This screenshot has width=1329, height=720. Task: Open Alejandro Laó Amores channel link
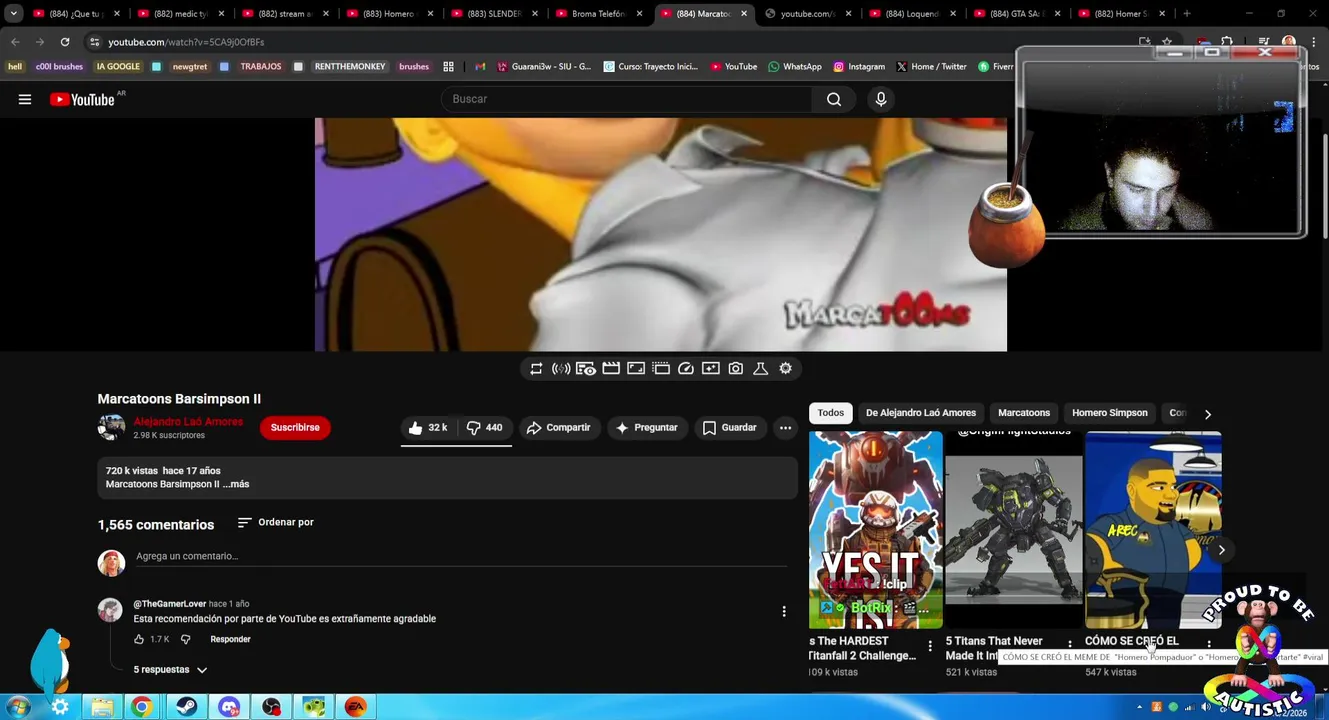(x=188, y=422)
